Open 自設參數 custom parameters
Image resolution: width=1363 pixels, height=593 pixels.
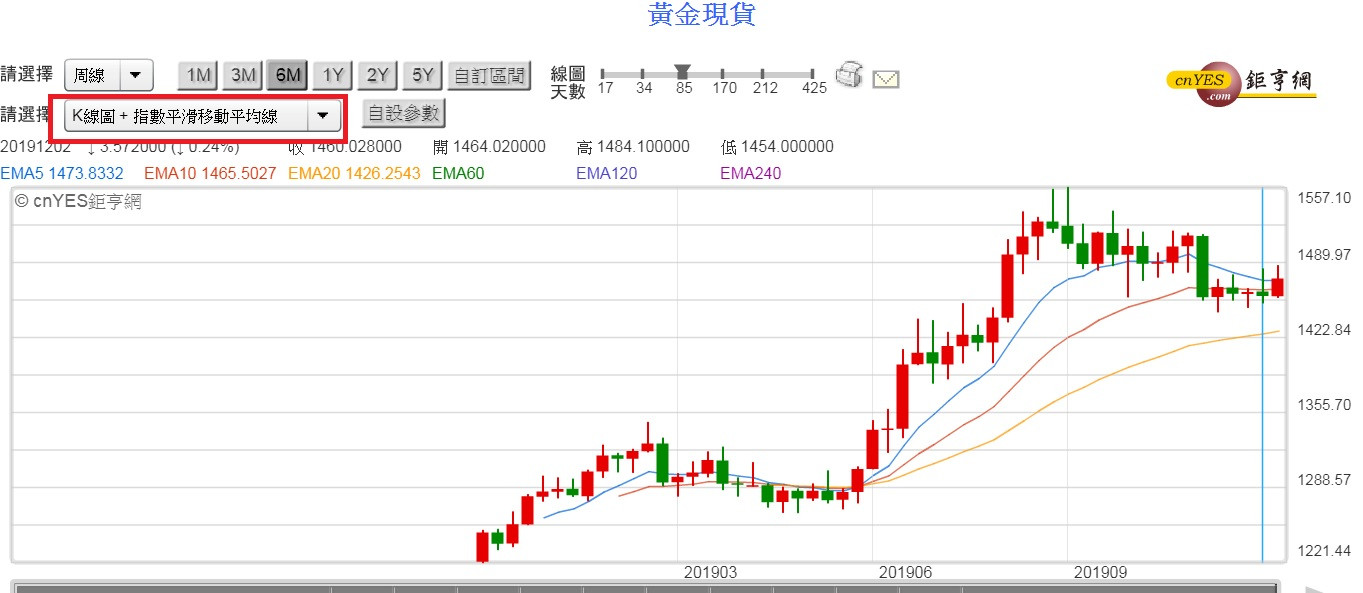point(402,113)
